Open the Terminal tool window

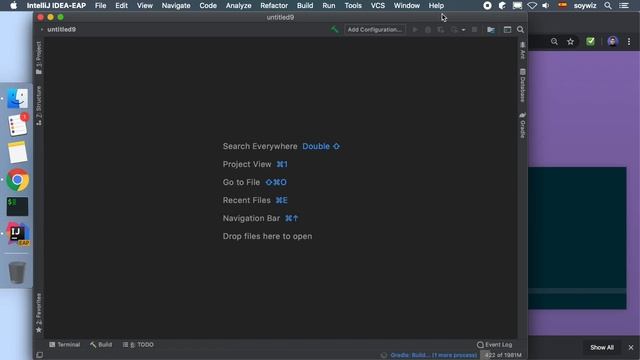tap(64, 344)
